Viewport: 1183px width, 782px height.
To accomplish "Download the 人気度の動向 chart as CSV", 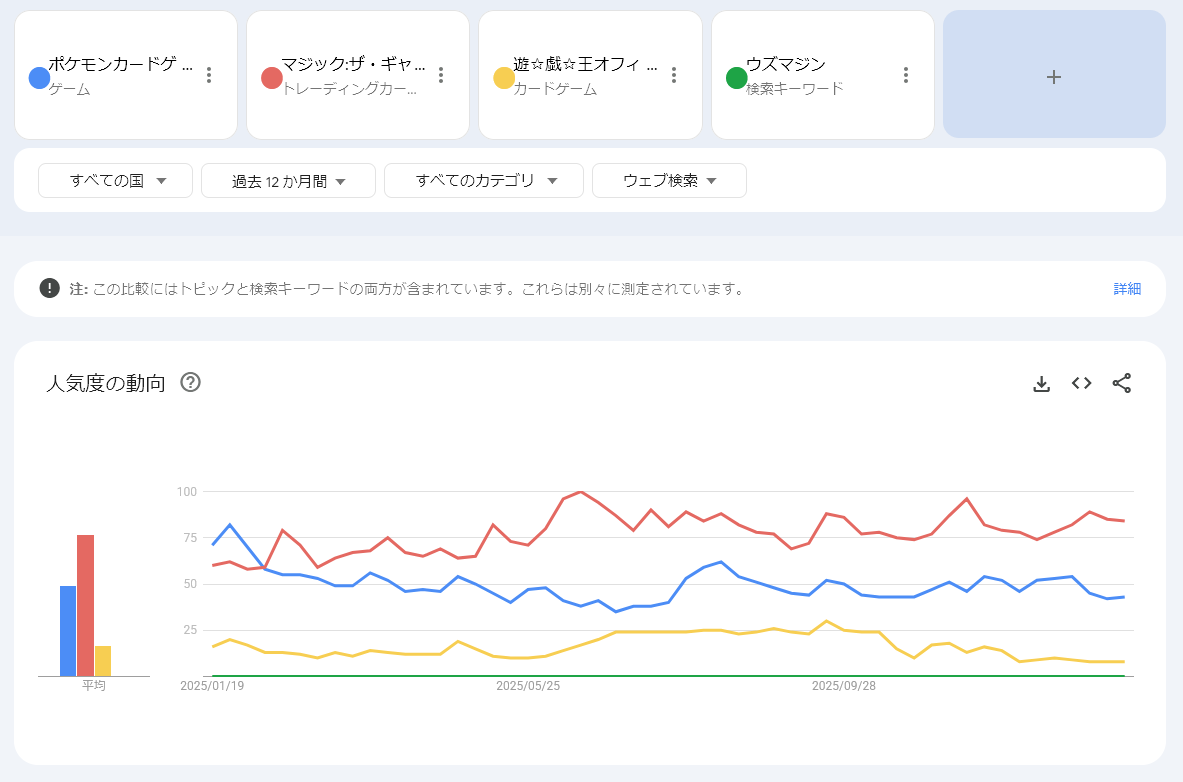I will click(x=1041, y=383).
